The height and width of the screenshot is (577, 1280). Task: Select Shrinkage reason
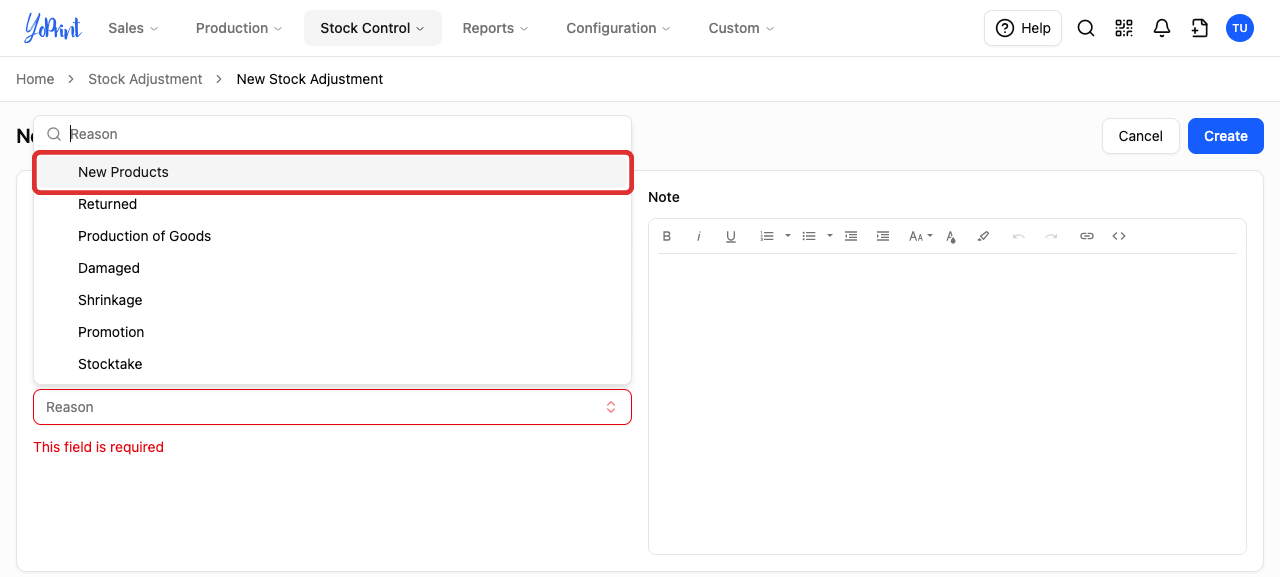click(332, 300)
